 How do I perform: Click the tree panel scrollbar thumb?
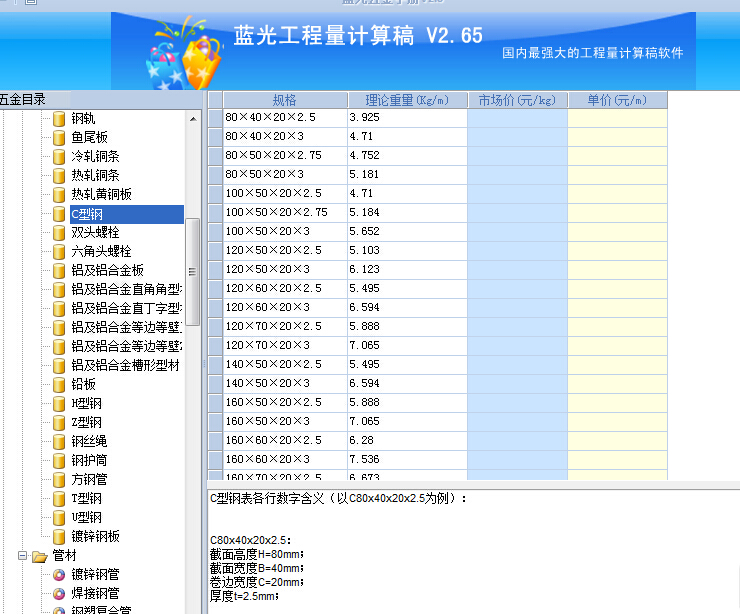[x=193, y=271]
